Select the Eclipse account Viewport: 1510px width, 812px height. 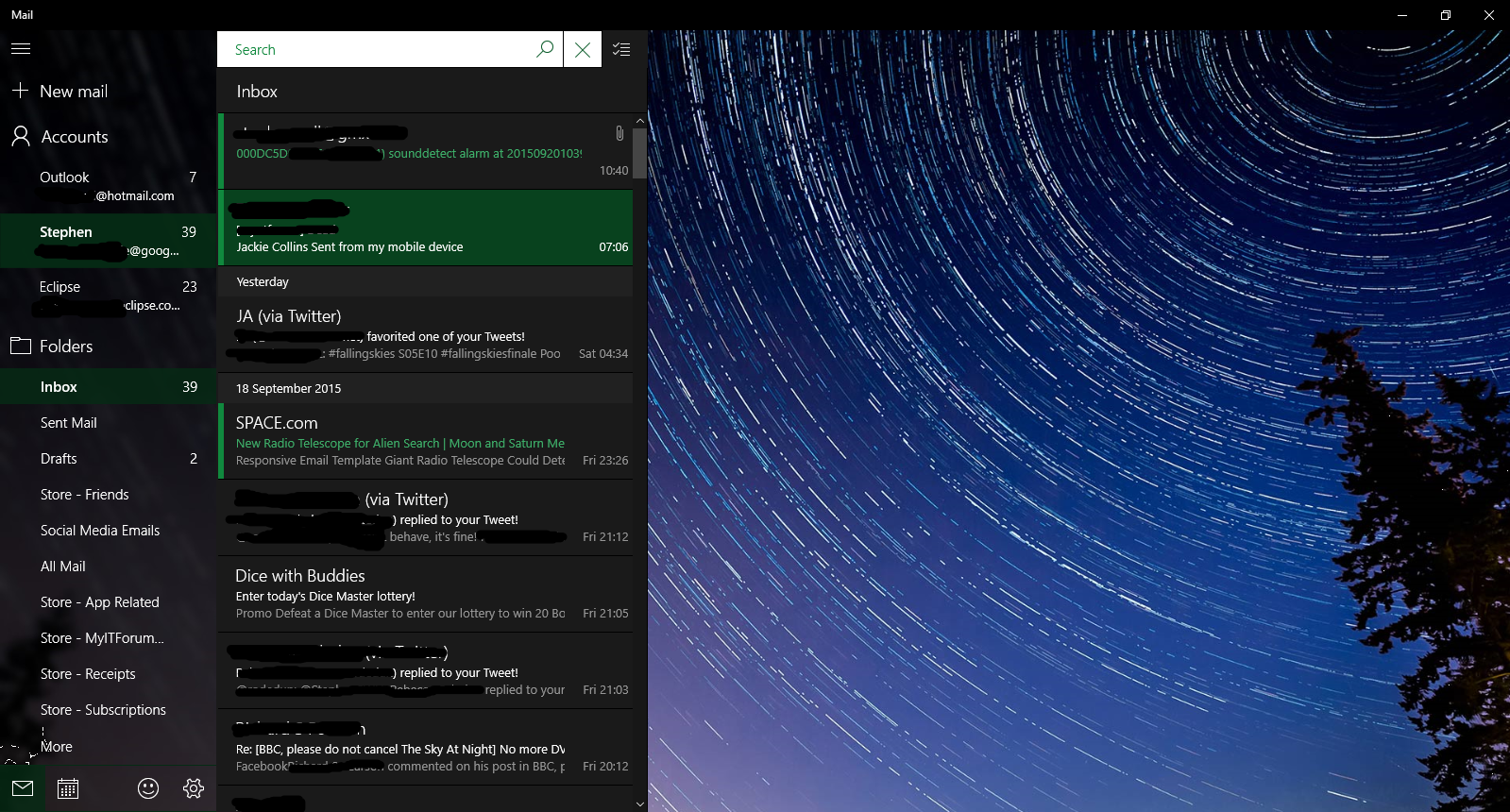point(108,296)
